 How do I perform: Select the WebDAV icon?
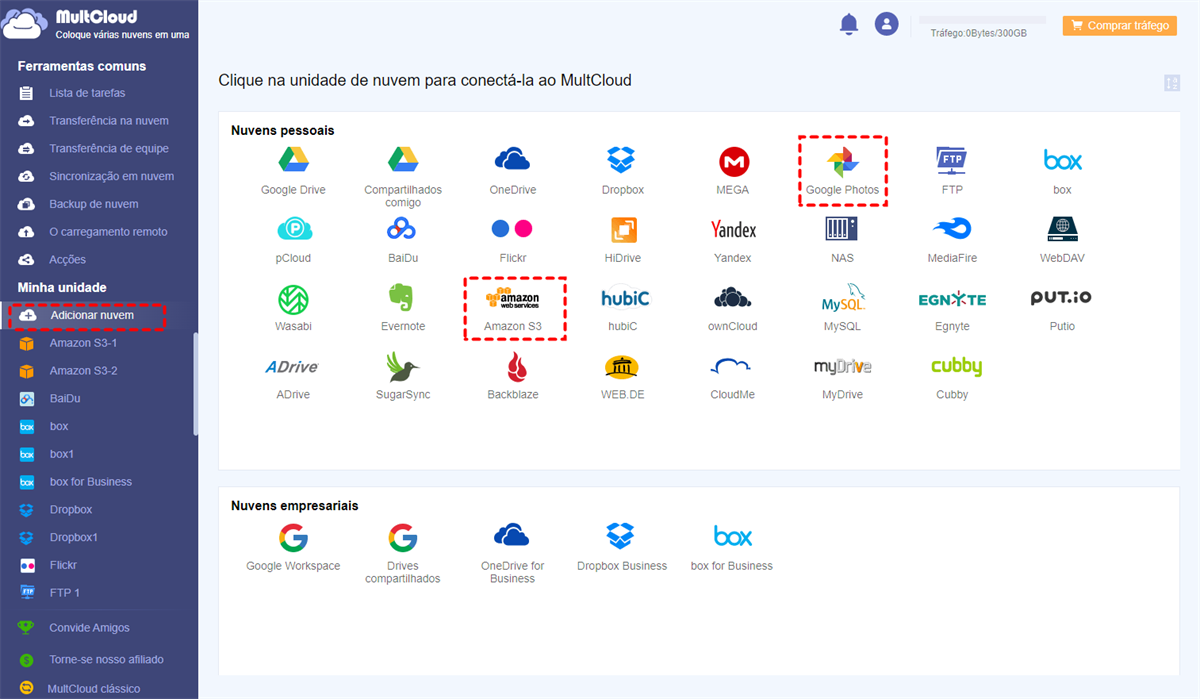tap(1062, 229)
